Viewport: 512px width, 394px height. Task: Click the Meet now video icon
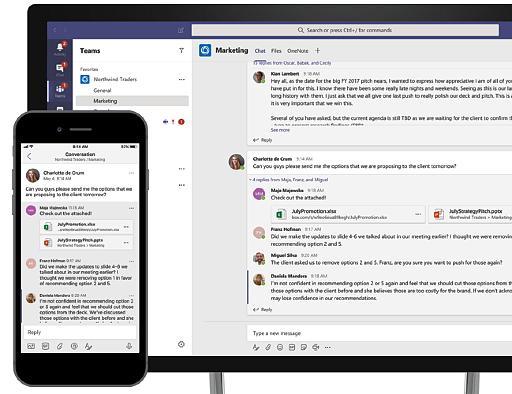315,347
